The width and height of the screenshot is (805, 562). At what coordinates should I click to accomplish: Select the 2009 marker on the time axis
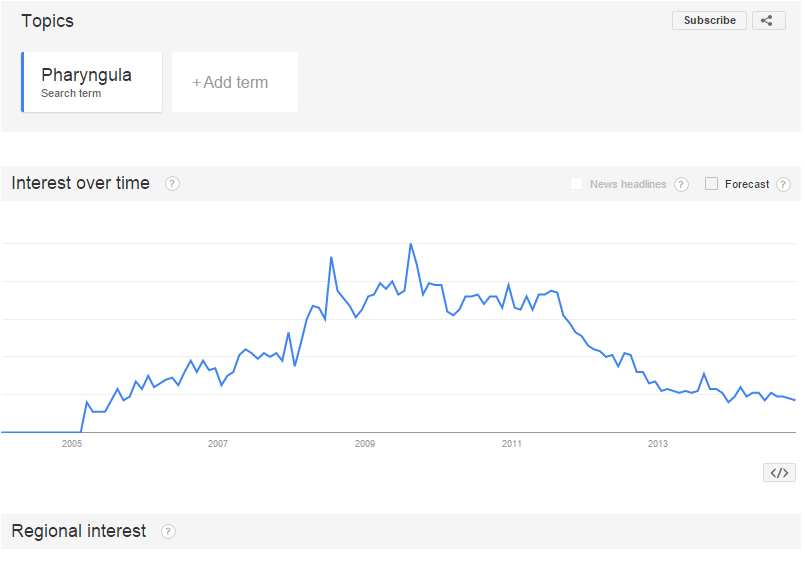point(365,443)
